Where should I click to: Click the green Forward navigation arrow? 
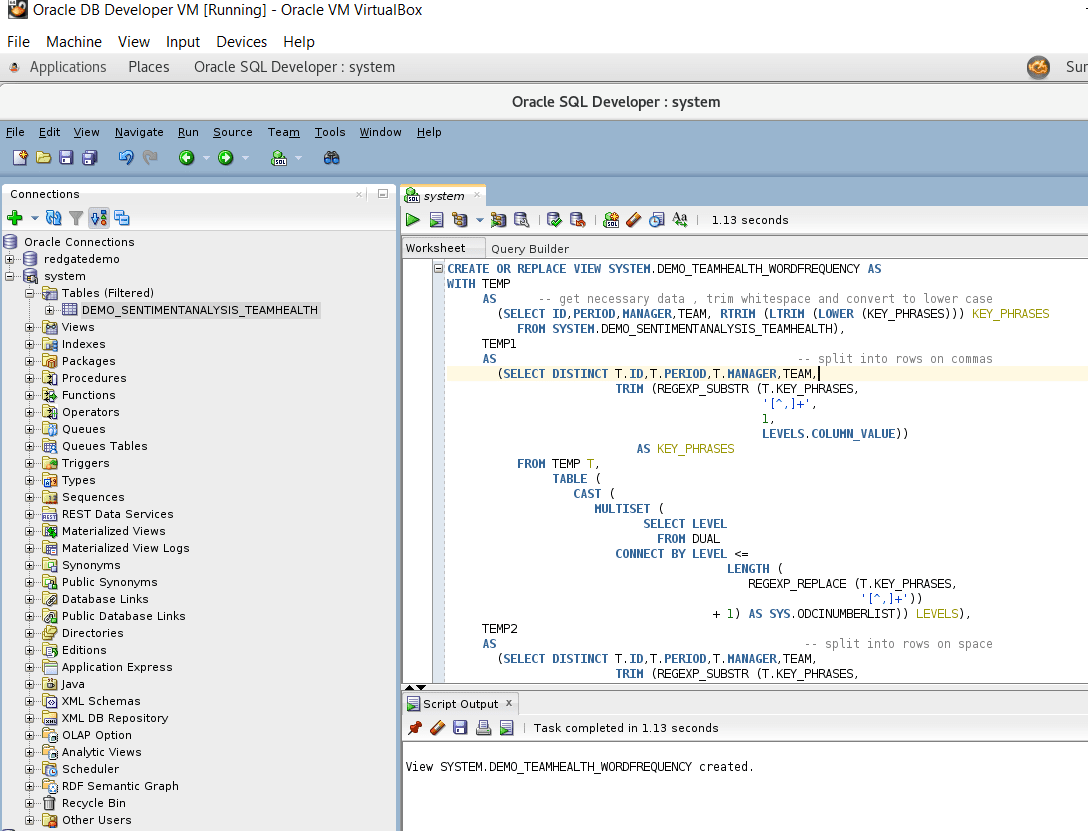coord(226,157)
